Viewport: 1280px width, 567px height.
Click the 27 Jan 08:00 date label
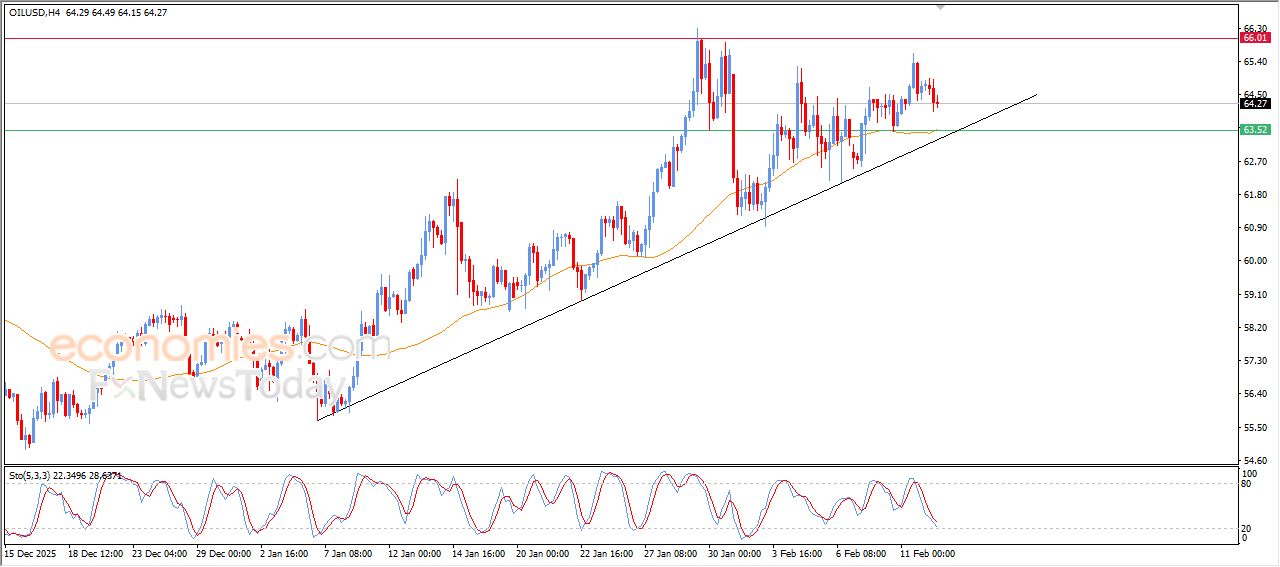[670, 552]
